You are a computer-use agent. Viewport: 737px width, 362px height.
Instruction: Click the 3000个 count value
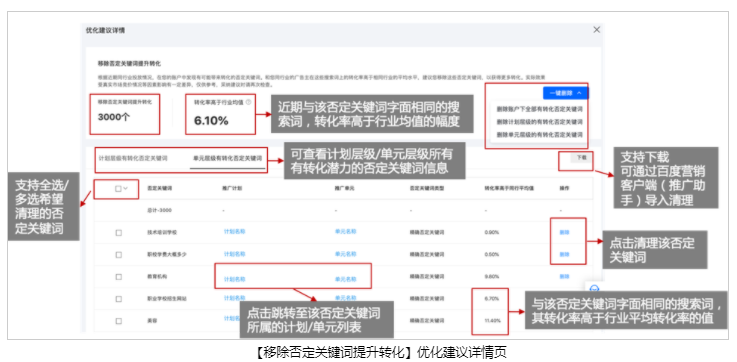(114, 117)
